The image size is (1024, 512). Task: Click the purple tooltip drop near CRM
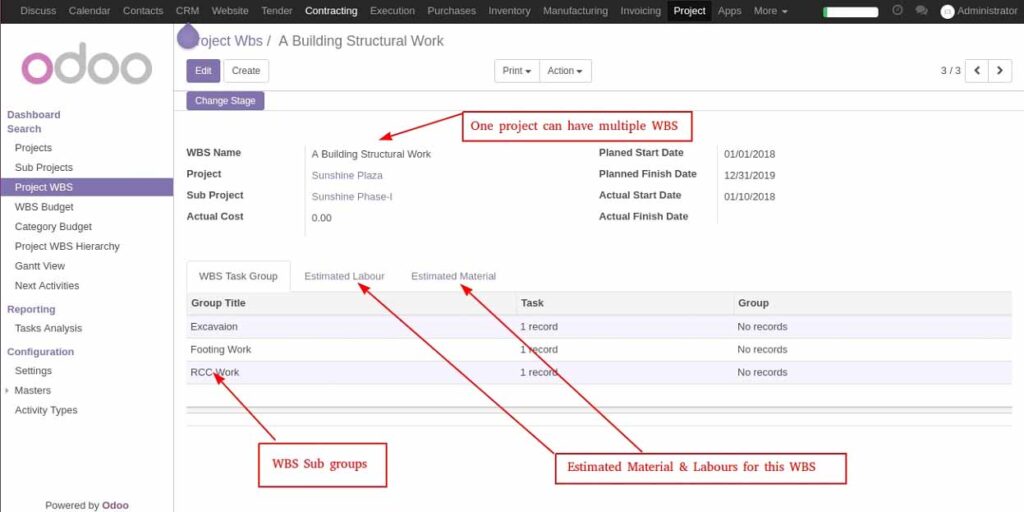(187, 37)
